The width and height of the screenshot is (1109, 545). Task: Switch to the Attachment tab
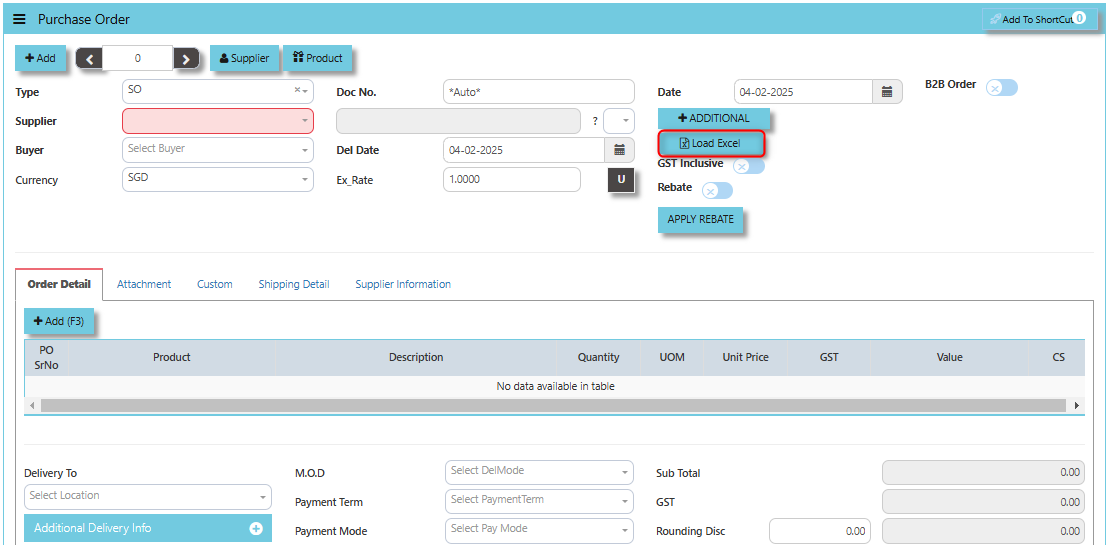(144, 284)
